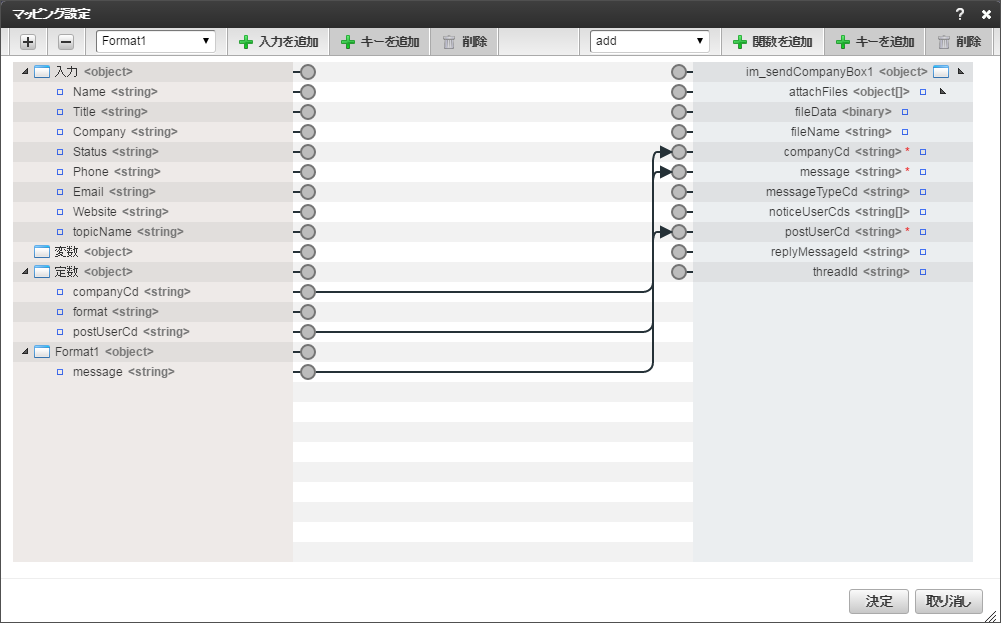Viewport: 1001px width, 623px height.
Task: Click the mapping node circle next to postUserCd
Action: [x=681, y=231]
